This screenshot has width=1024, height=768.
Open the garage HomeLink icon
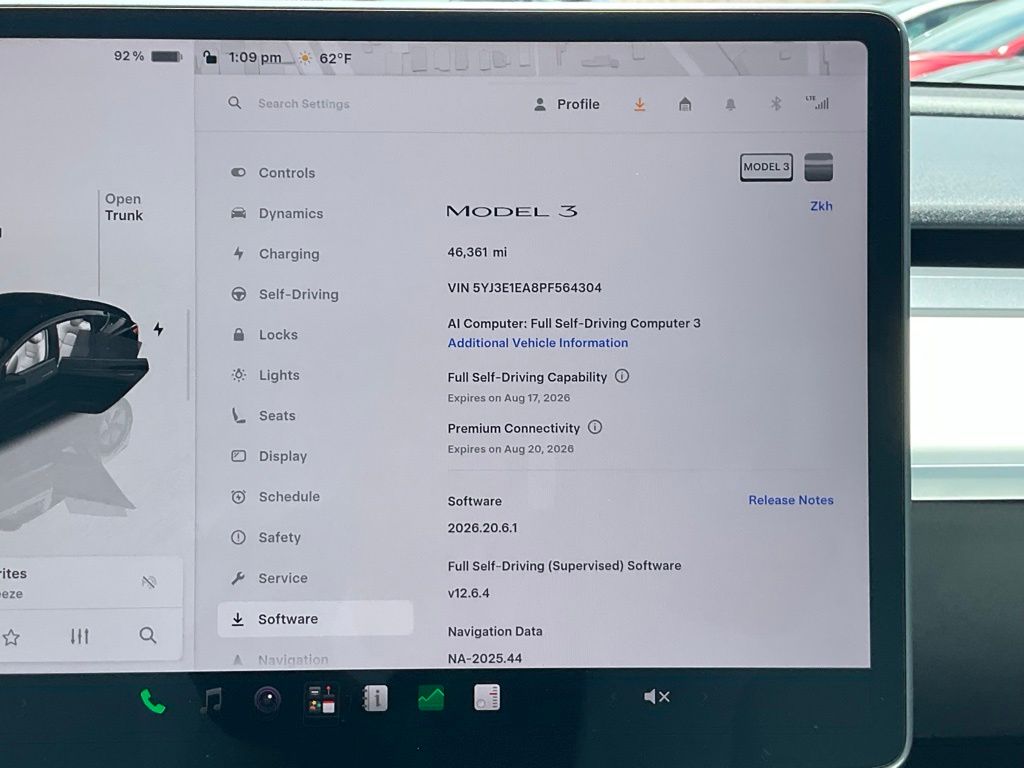click(x=685, y=104)
